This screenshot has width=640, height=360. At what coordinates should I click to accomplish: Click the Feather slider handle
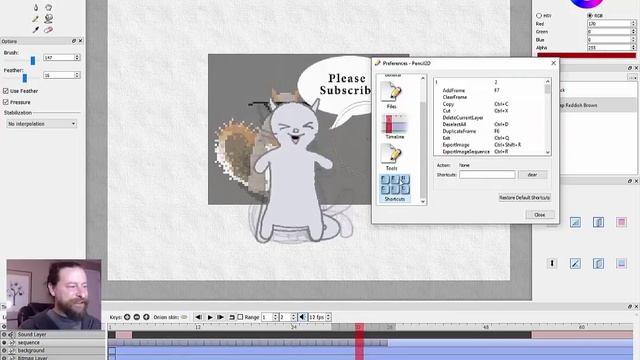25,78
